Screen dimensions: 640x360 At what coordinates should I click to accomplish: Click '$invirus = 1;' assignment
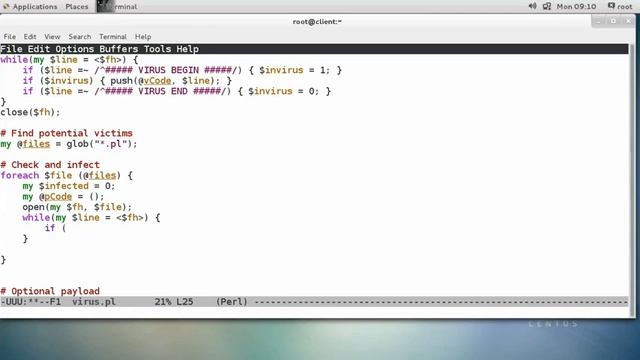[x=295, y=70]
